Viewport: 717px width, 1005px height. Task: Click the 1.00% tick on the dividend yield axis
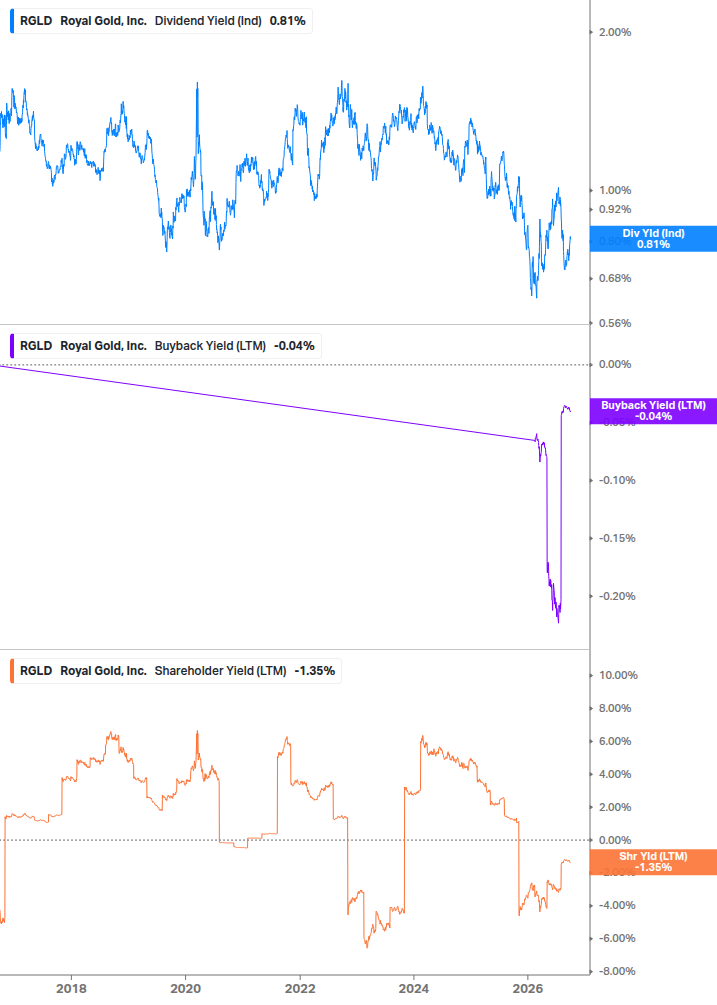pos(615,190)
